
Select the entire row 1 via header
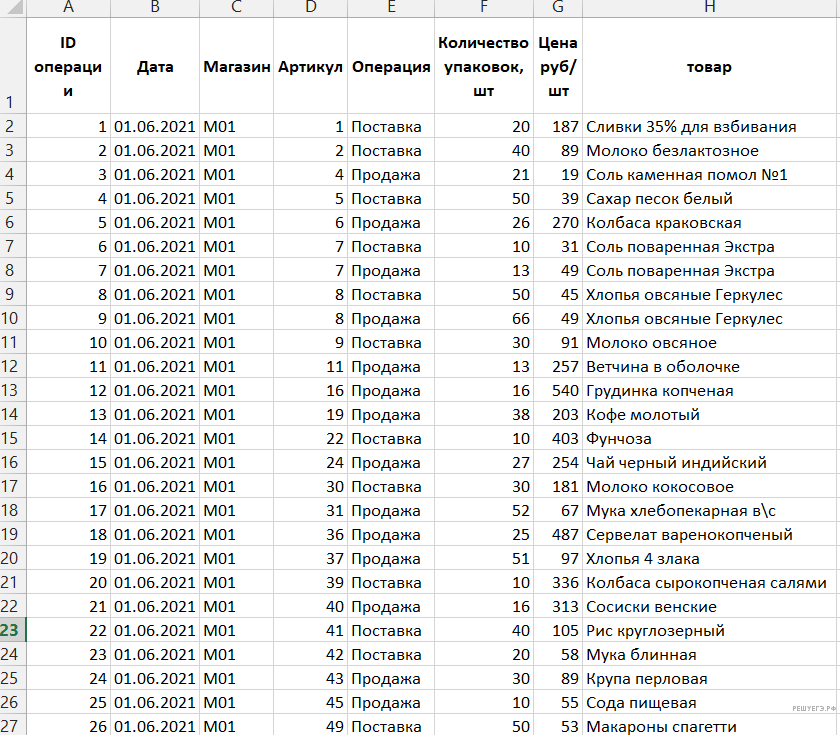click(x=11, y=68)
